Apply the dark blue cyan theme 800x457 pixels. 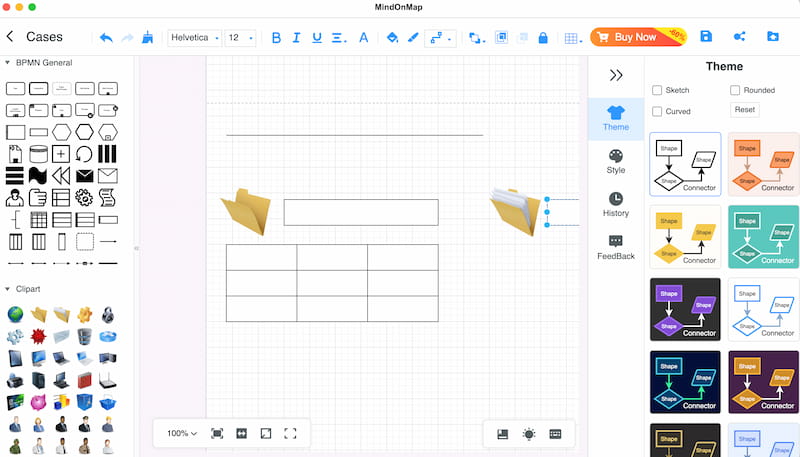point(685,382)
